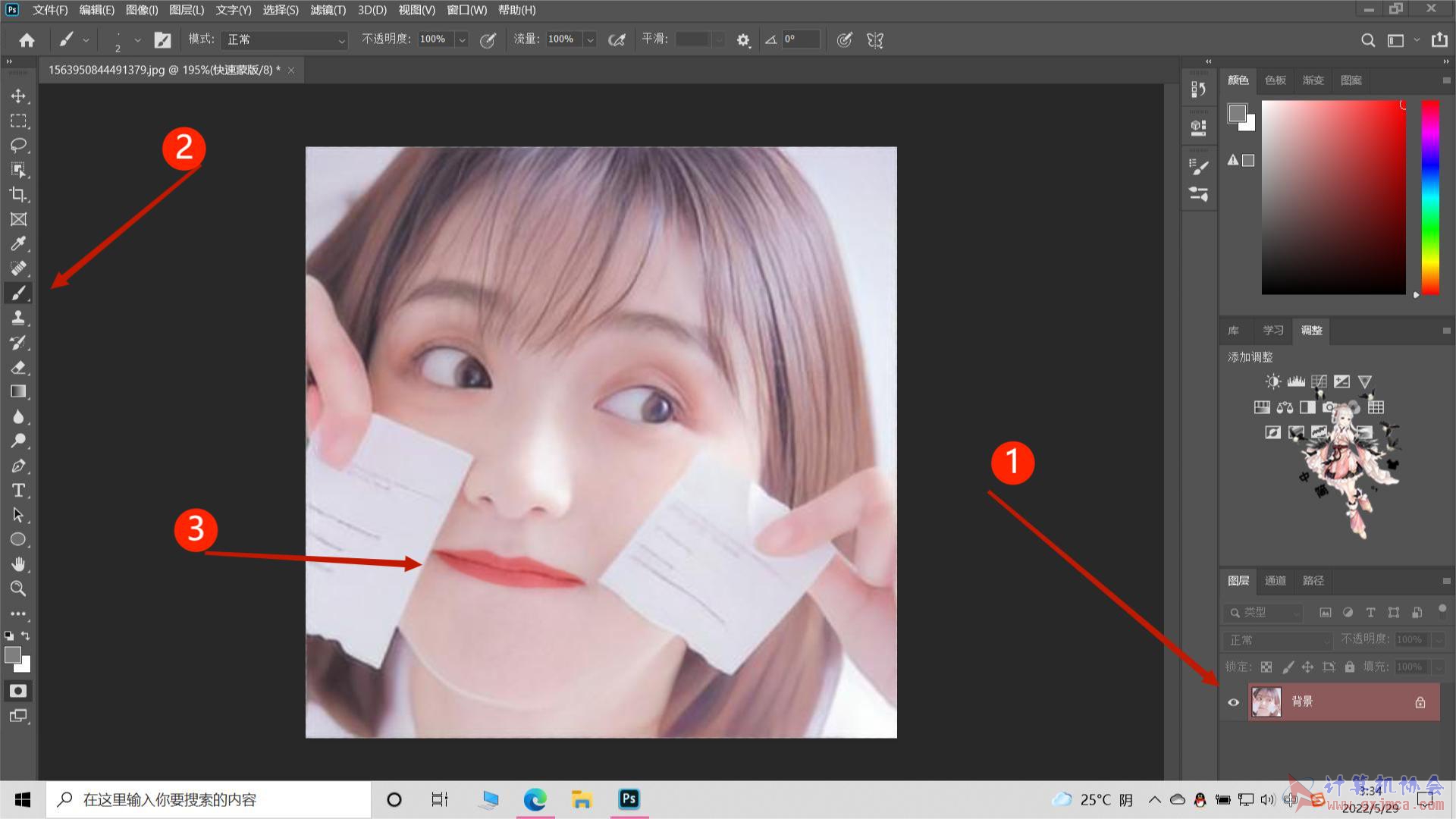The width and height of the screenshot is (1456, 819).
Task: Select the Horizontal Type tool
Action: [x=18, y=491]
